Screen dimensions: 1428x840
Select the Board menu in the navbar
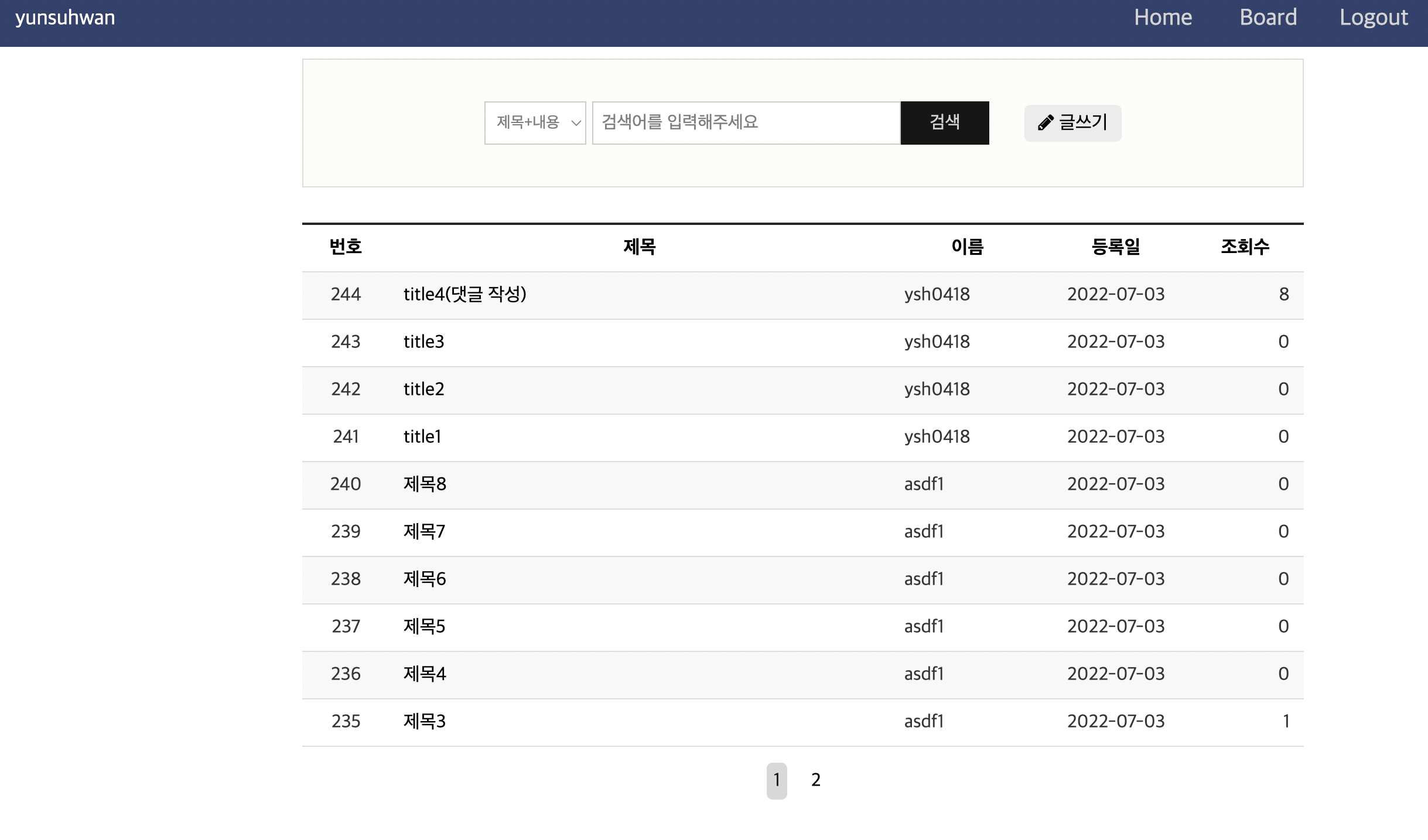point(1268,17)
